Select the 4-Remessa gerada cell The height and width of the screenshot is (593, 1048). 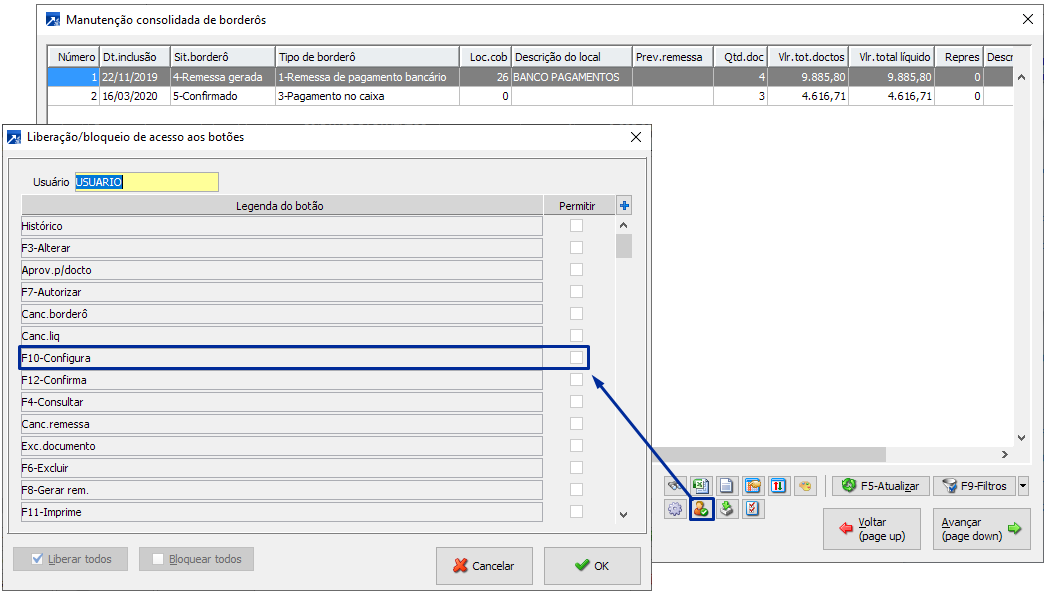click(223, 77)
